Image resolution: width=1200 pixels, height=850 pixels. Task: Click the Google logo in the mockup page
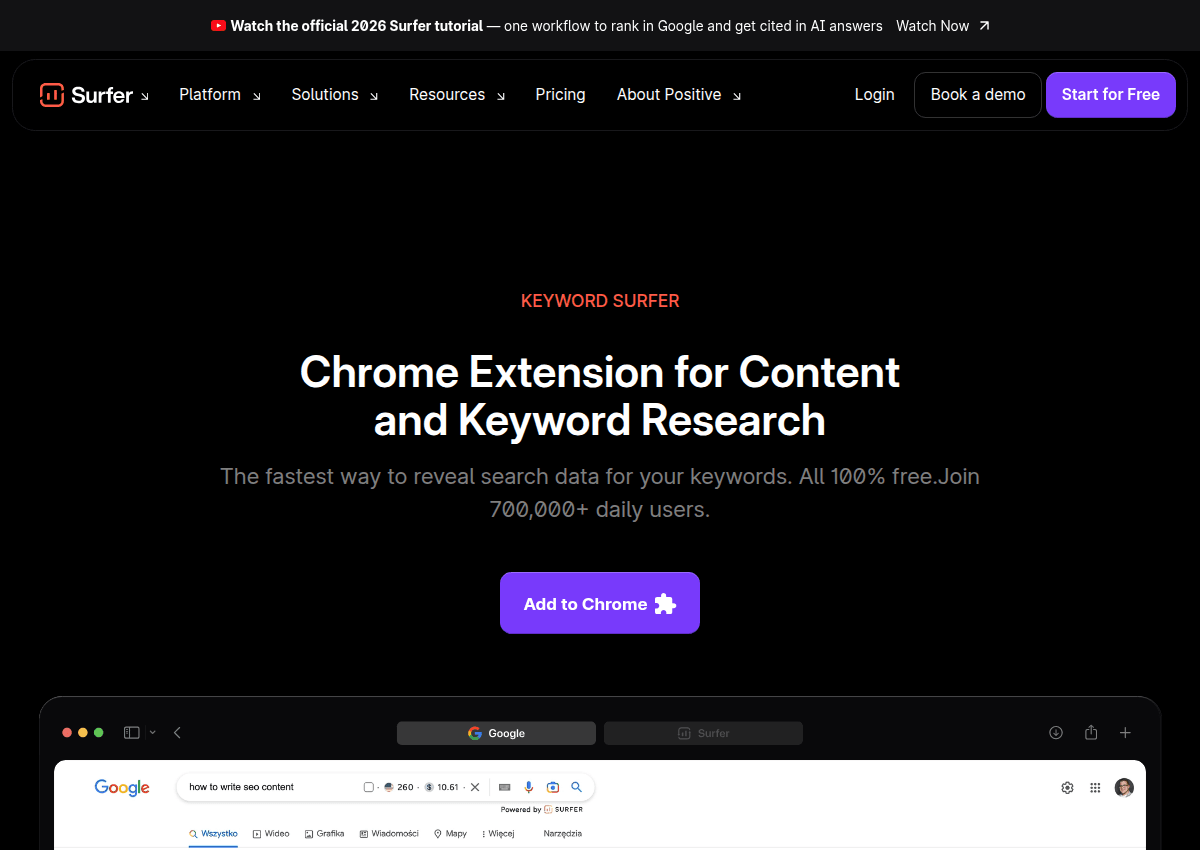pyautogui.click(x=122, y=788)
